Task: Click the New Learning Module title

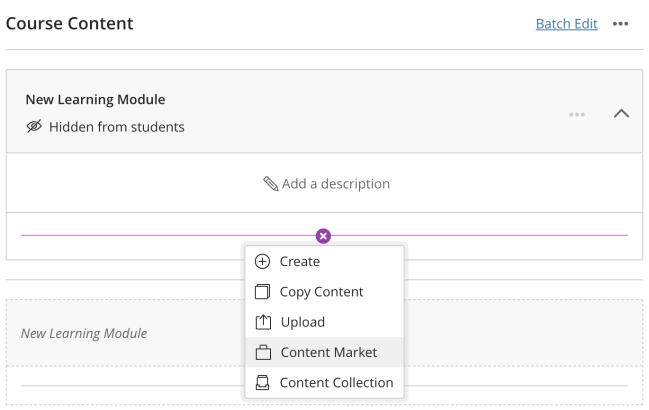Action: tap(95, 99)
